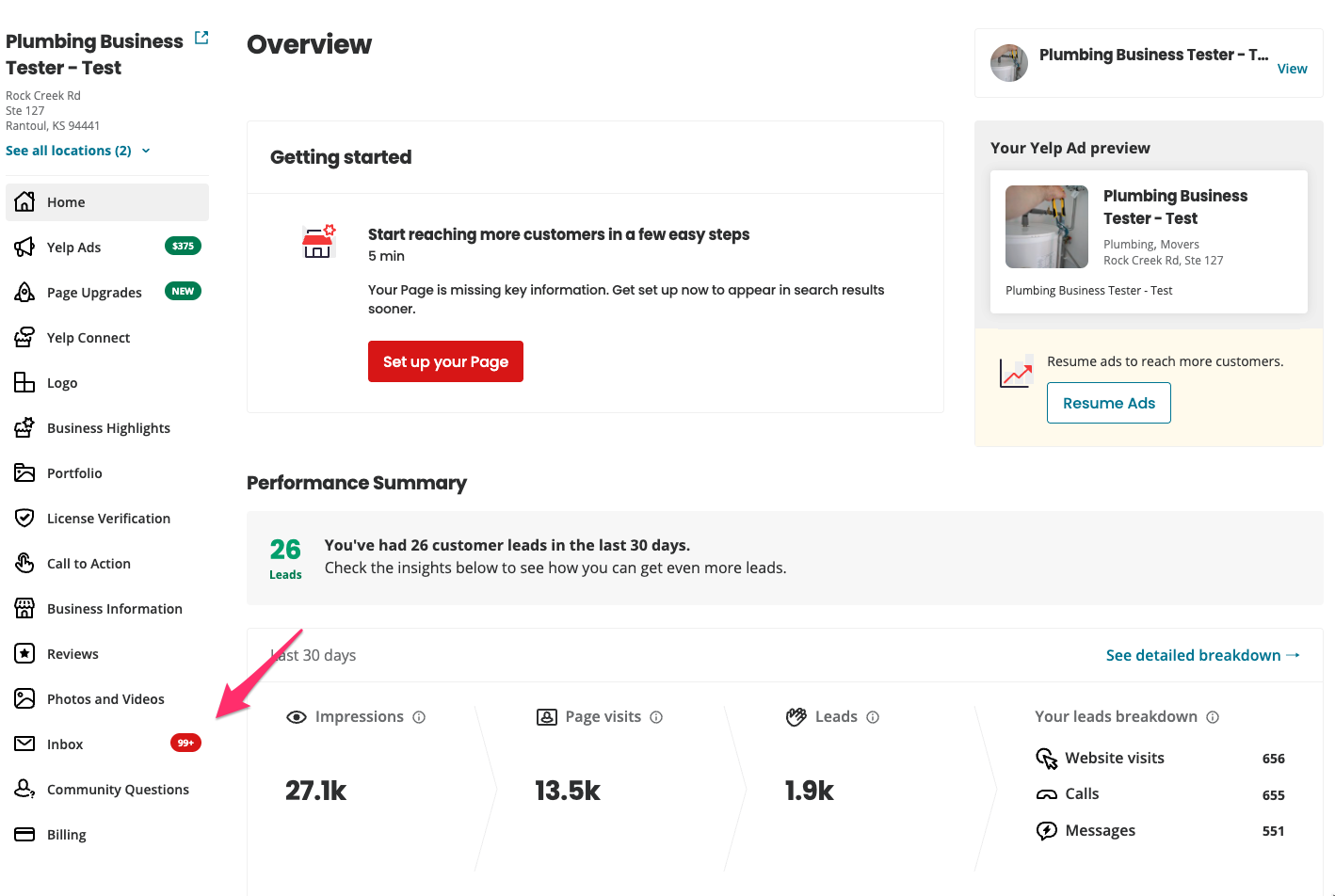
Task: Click the Website visits cursor icon
Action: pyautogui.click(x=1047, y=759)
